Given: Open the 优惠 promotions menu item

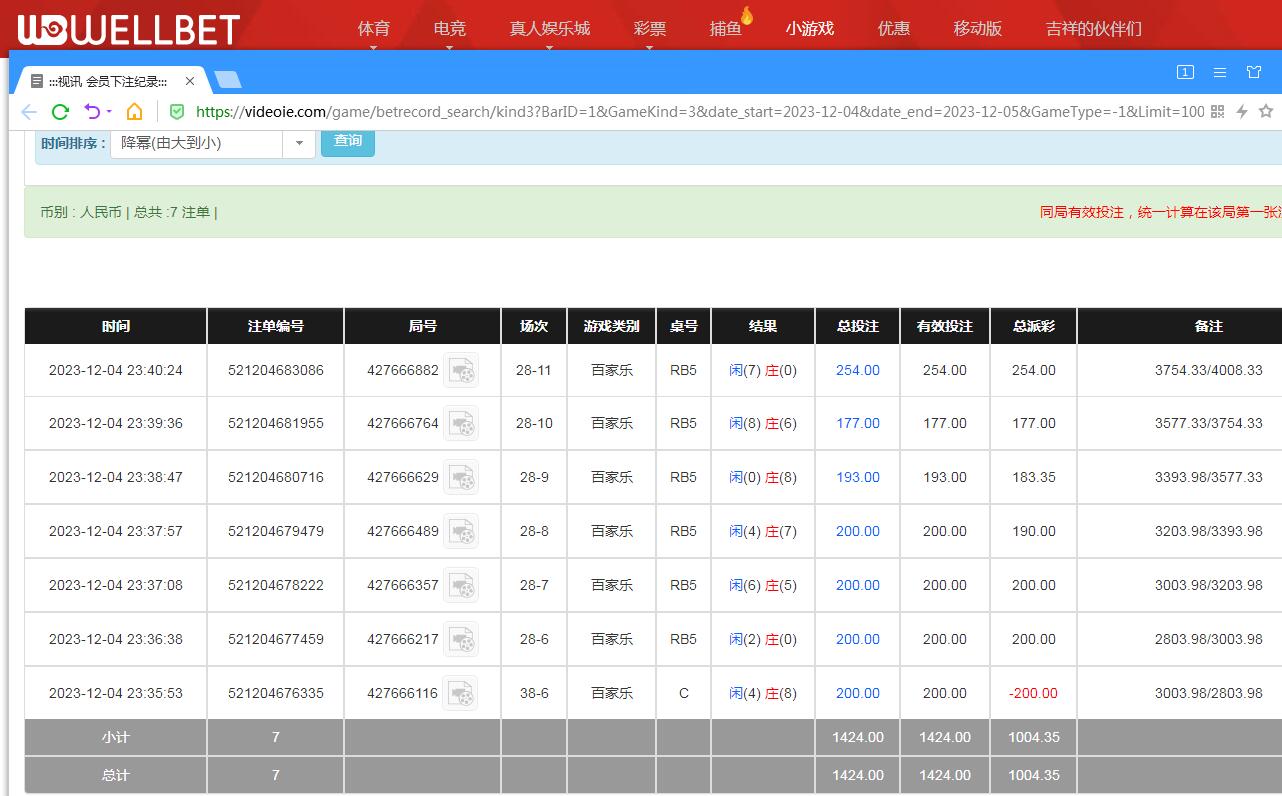Looking at the screenshot, I should point(893,29).
